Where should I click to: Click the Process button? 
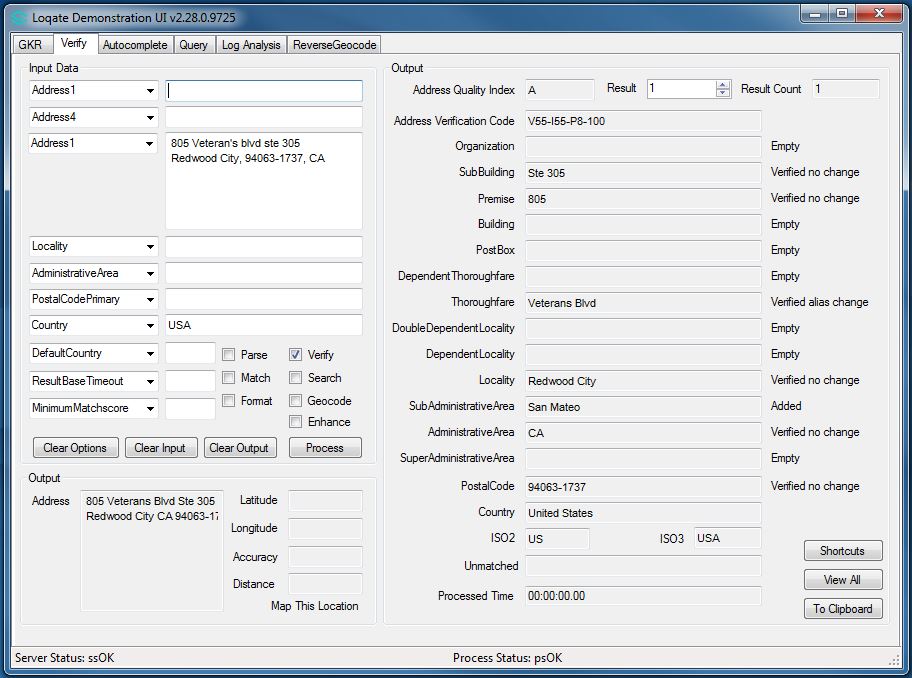click(x=324, y=447)
